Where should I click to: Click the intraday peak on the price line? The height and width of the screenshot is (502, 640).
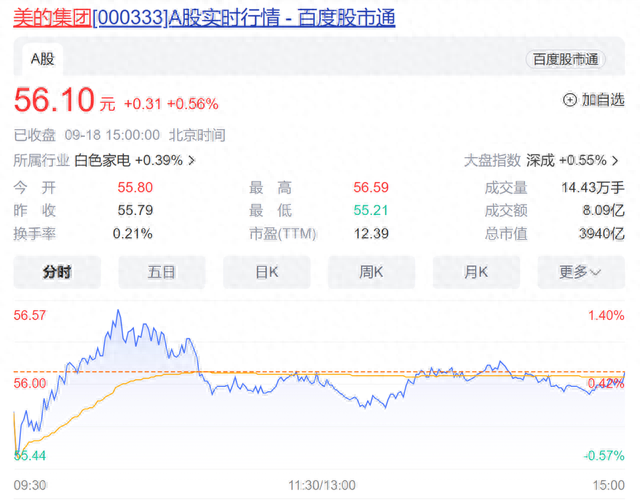tap(118, 310)
